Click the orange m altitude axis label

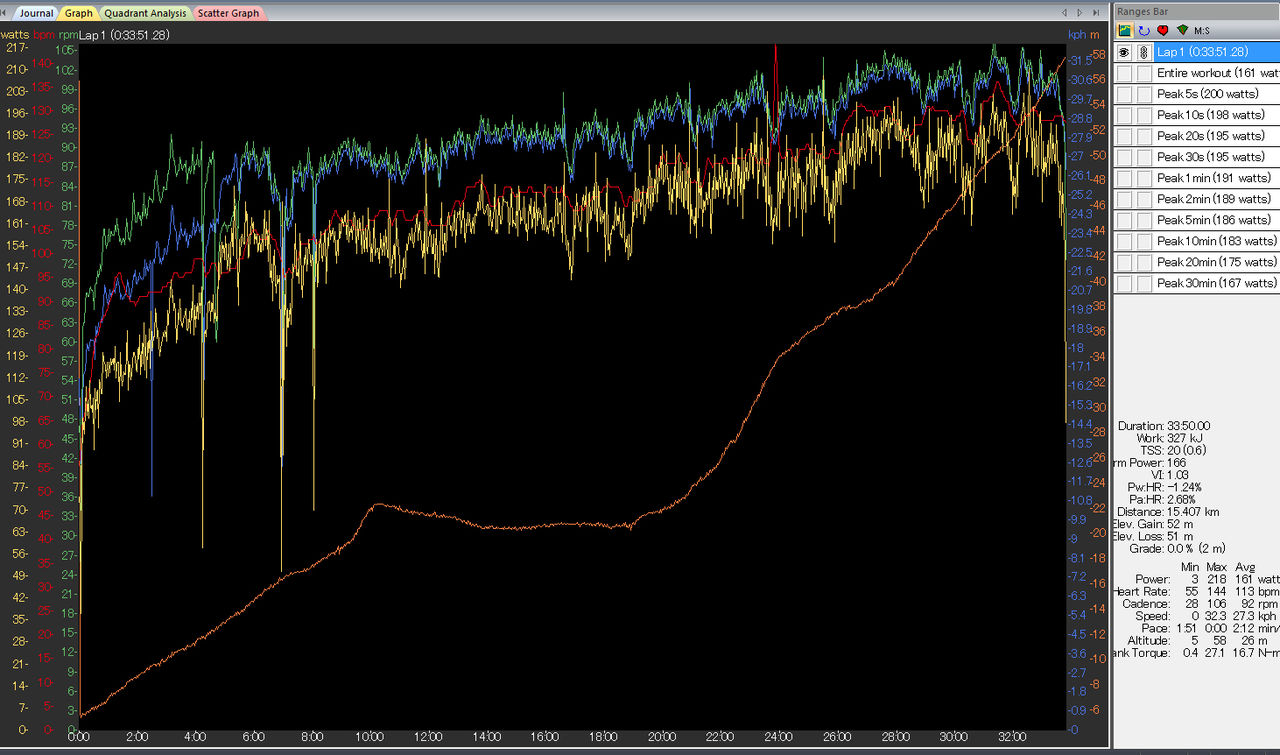pyautogui.click(x=1095, y=35)
